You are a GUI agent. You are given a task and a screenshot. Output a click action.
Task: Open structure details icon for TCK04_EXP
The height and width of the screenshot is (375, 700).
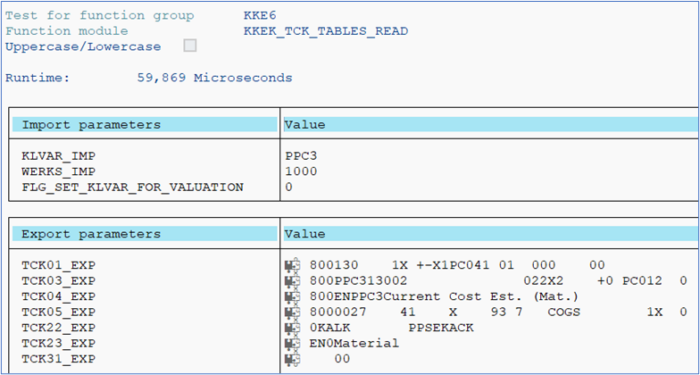[293, 297]
